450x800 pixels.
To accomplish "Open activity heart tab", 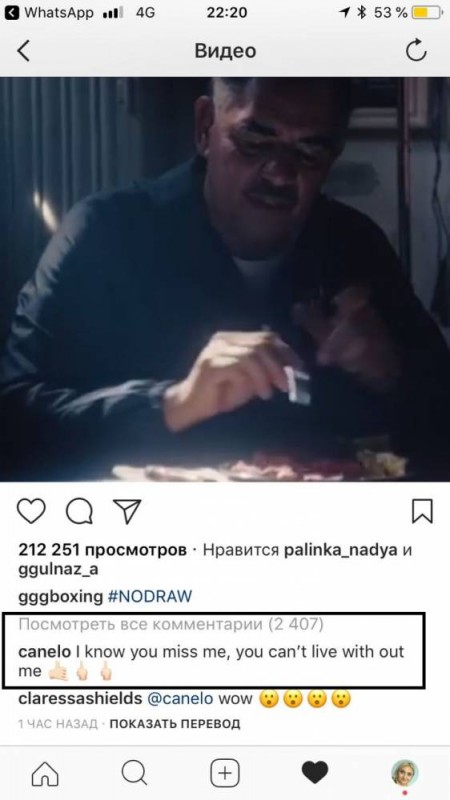I will pyautogui.click(x=315, y=773).
